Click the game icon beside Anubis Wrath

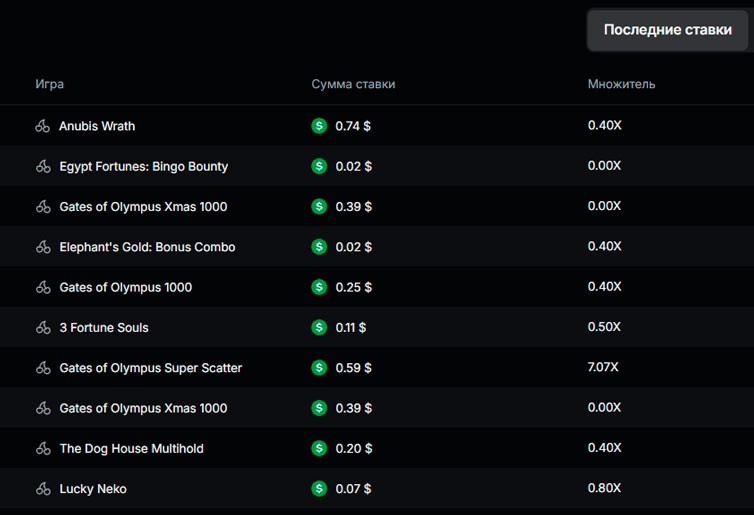[43, 126]
